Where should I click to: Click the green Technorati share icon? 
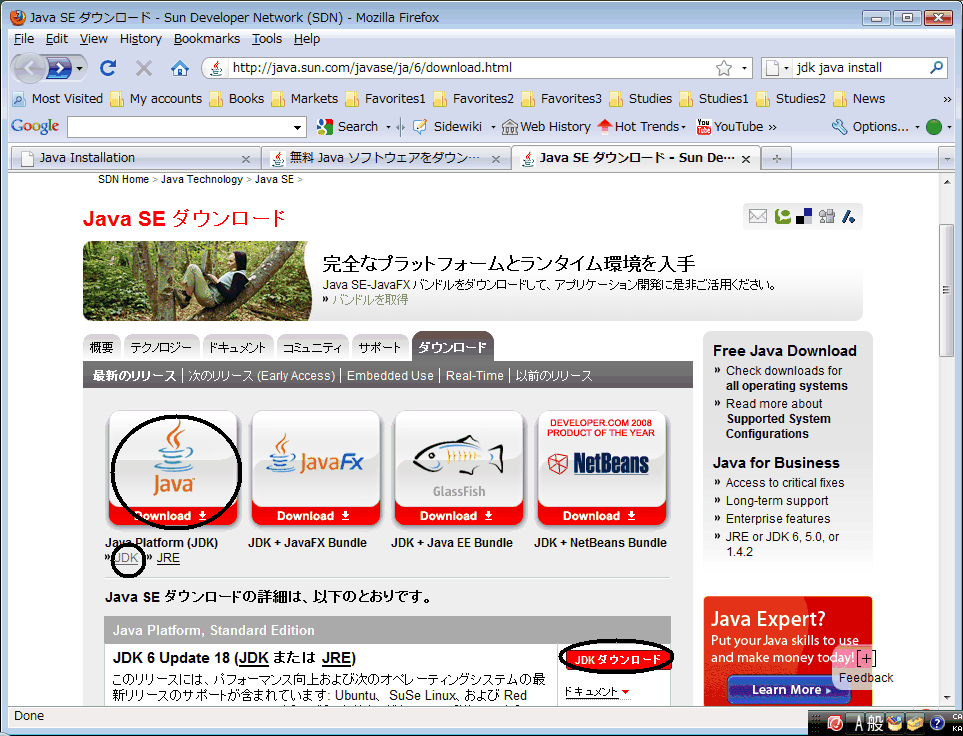click(782, 216)
